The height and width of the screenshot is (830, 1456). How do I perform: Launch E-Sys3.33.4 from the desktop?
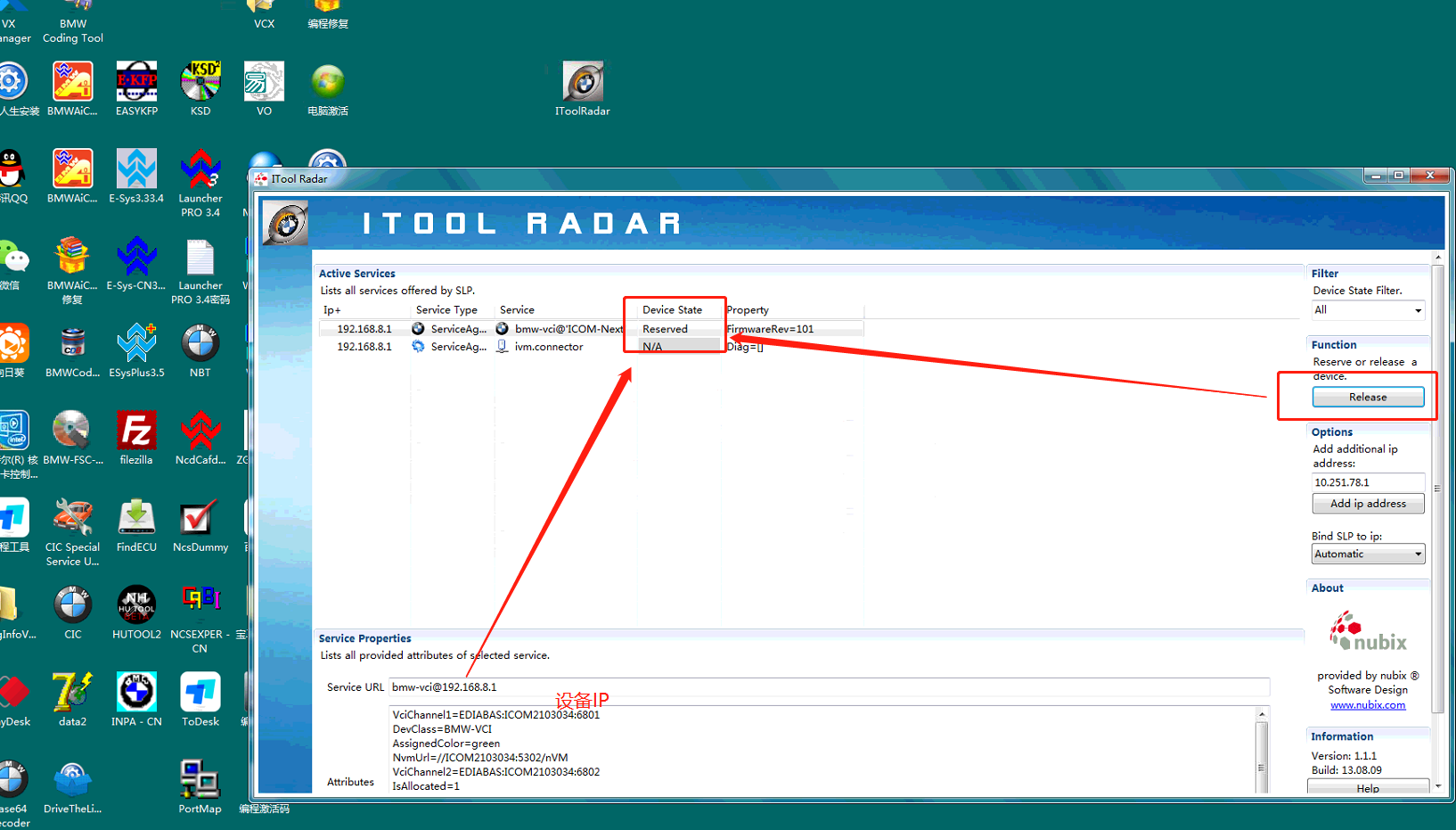pyautogui.click(x=136, y=176)
